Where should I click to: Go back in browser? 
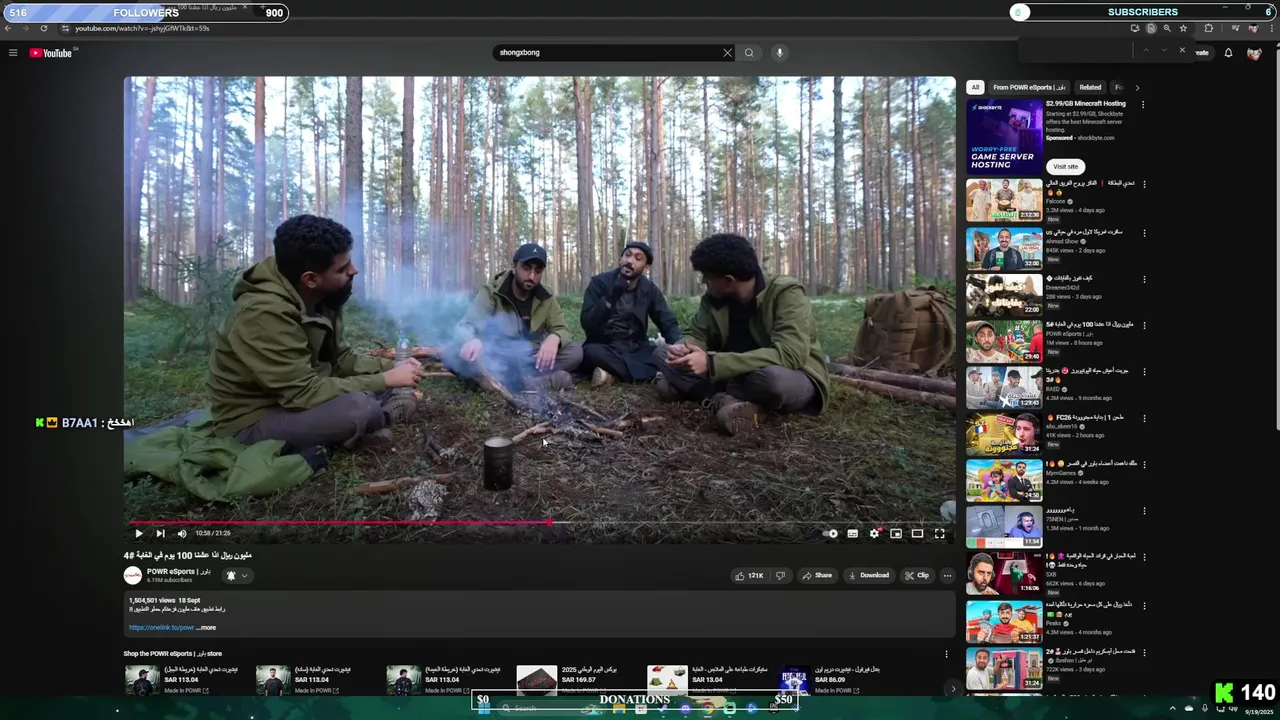(x=8, y=28)
